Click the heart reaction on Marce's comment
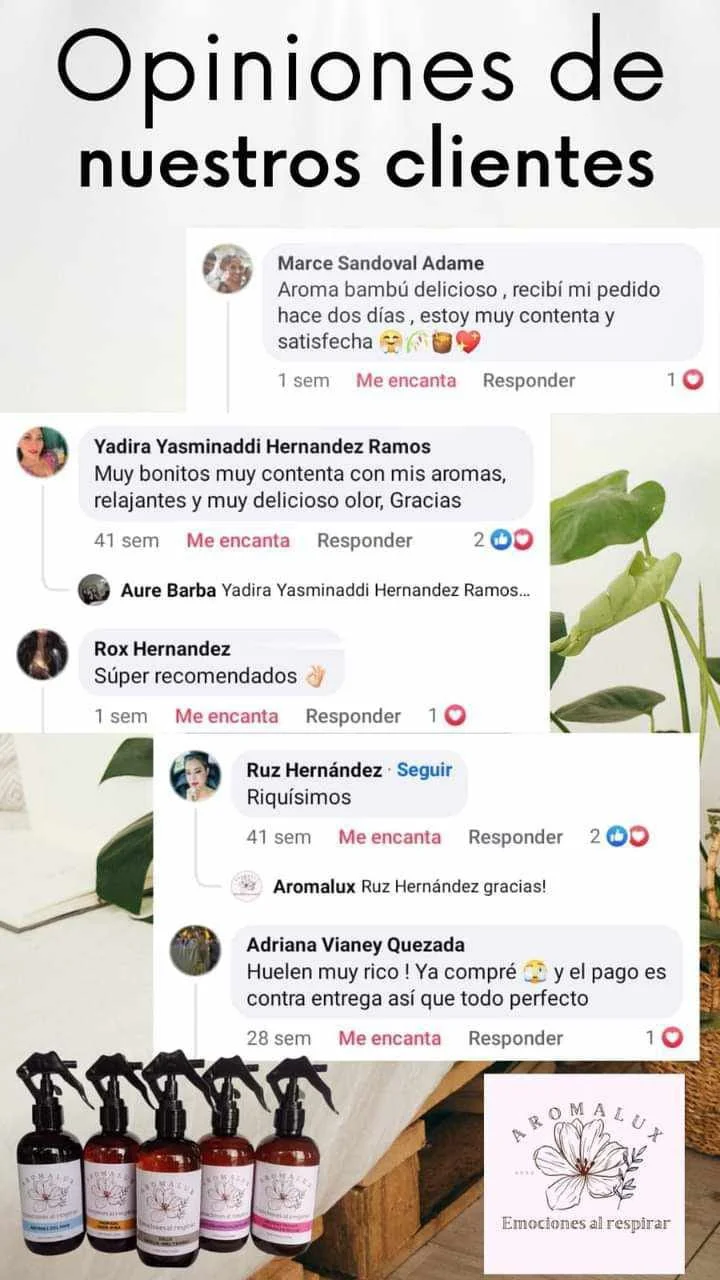The image size is (720, 1280). [693, 380]
